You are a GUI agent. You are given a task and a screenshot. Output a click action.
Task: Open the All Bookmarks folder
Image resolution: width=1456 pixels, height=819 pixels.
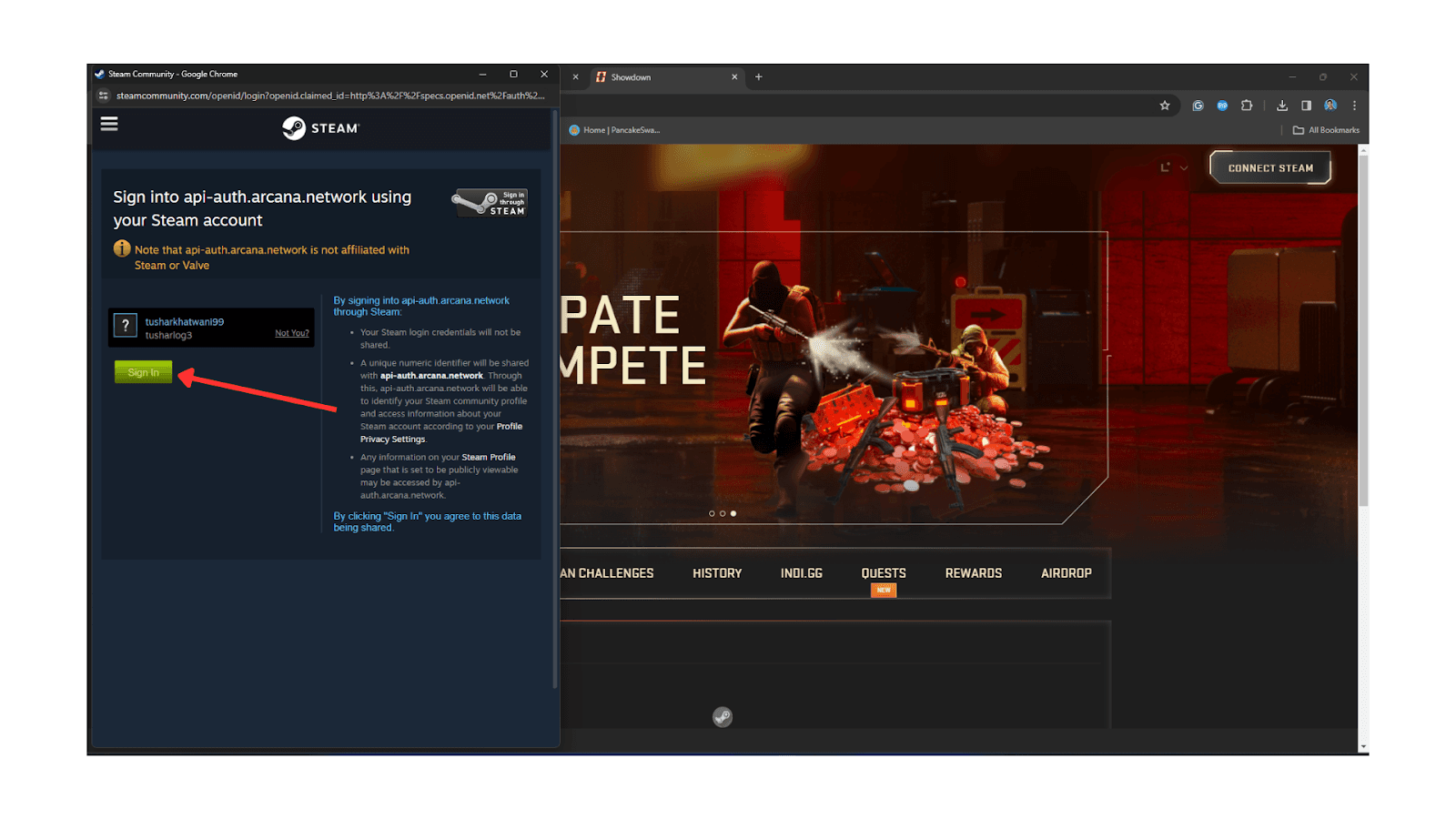pos(1326,130)
